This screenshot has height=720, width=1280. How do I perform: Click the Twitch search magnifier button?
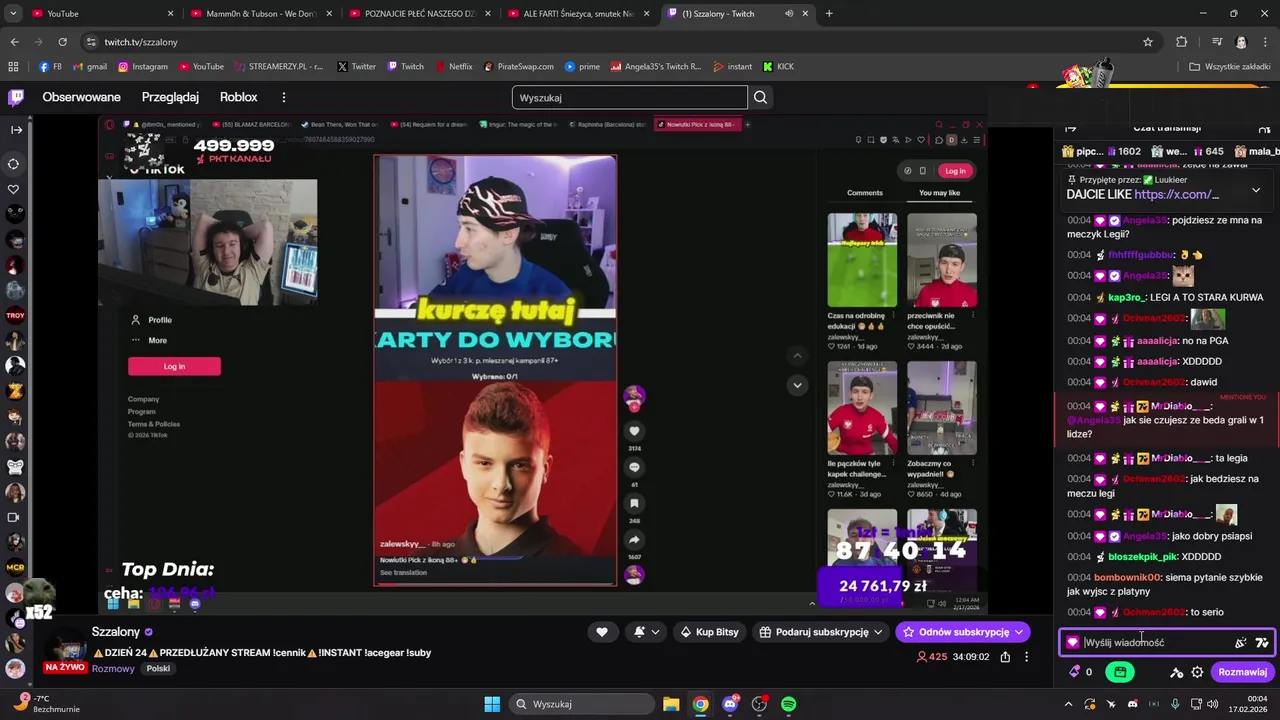tap(760, 97)
